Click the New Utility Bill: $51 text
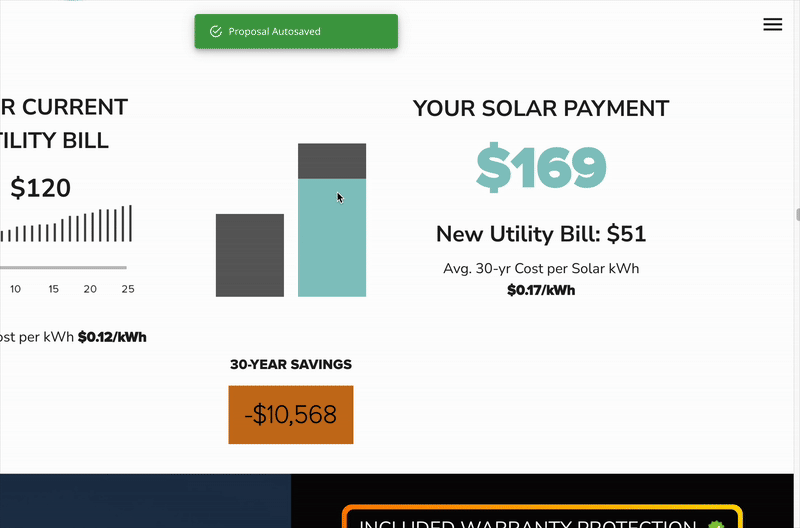Image resolution: width=800 pixels, height=528 pixels. [541, 235]
